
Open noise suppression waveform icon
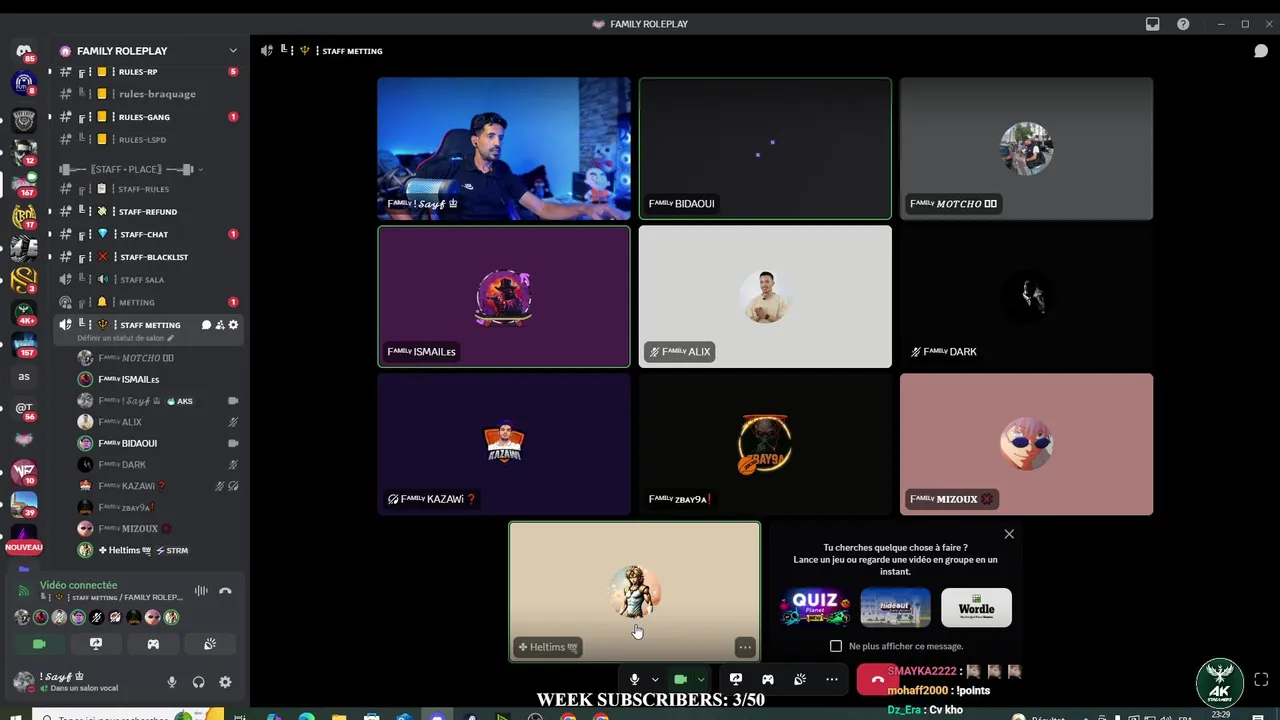tap(201, 591)
